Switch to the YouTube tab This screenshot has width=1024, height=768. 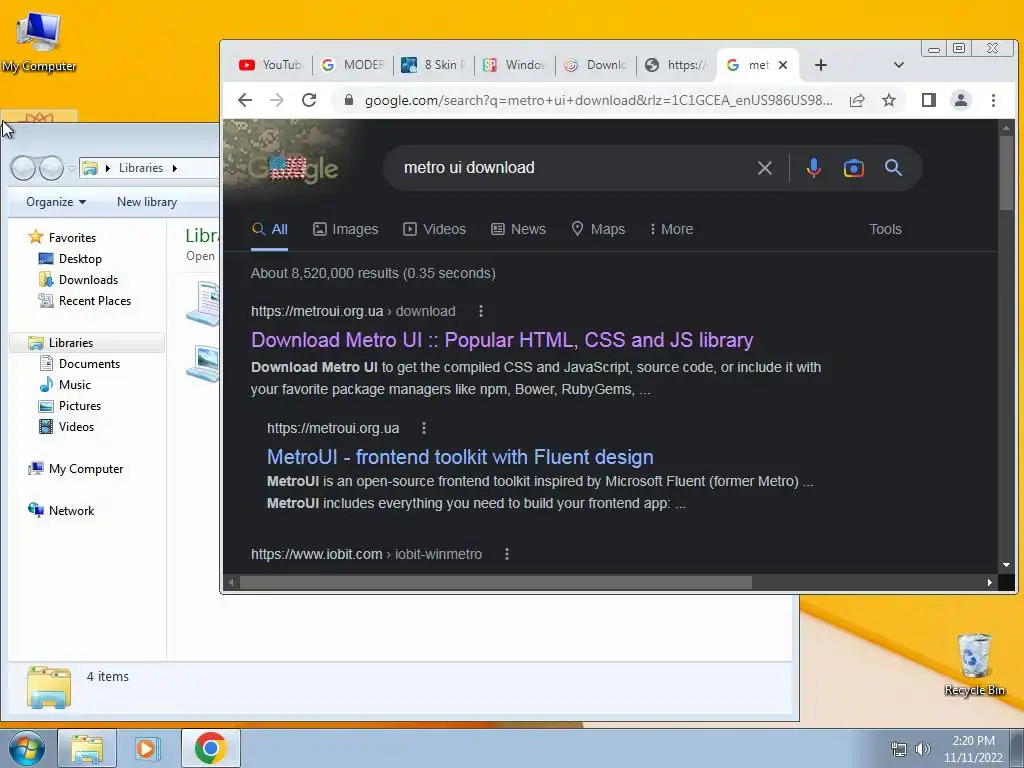tap(270, 65)
